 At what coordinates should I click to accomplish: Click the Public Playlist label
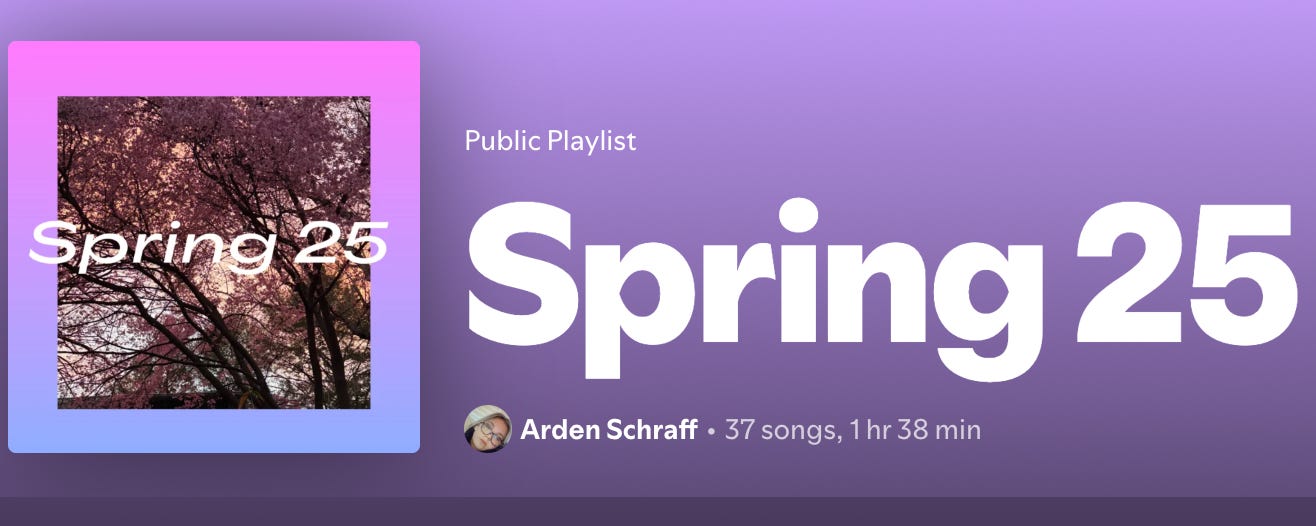(551, 141)
